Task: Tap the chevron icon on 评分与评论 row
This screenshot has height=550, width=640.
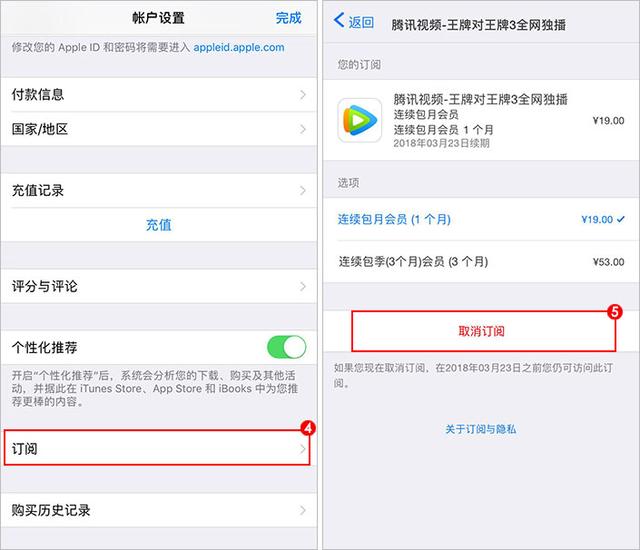Action: click(x=303, y=286)
